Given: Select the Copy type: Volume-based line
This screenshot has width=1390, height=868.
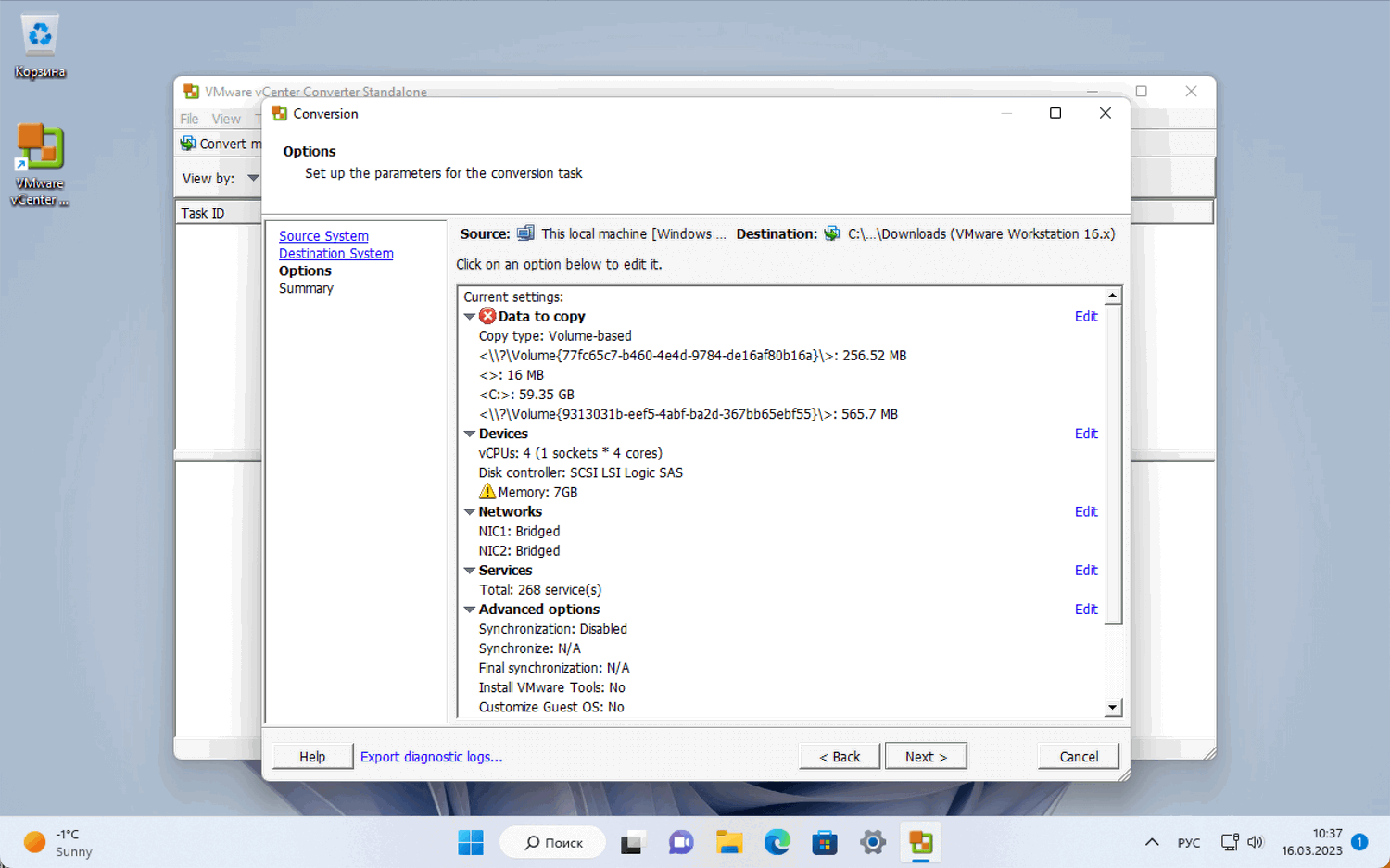Looking at the screenshot, I should pos(555,336).
